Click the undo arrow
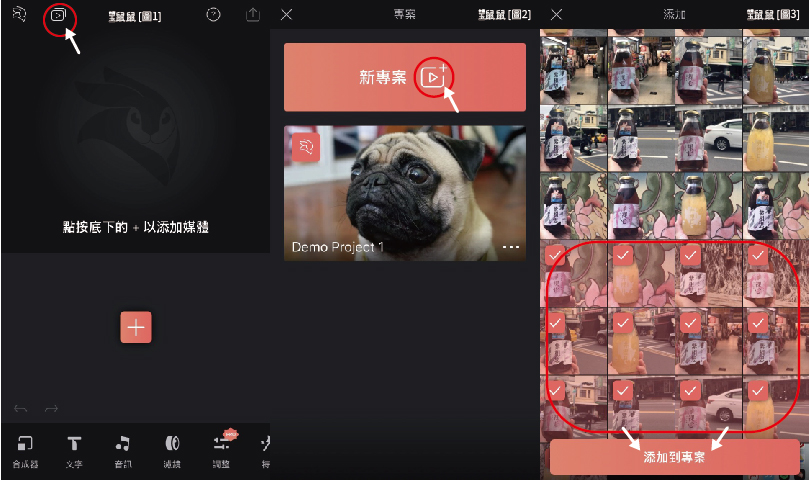809x481 pixels. [21, 409]
